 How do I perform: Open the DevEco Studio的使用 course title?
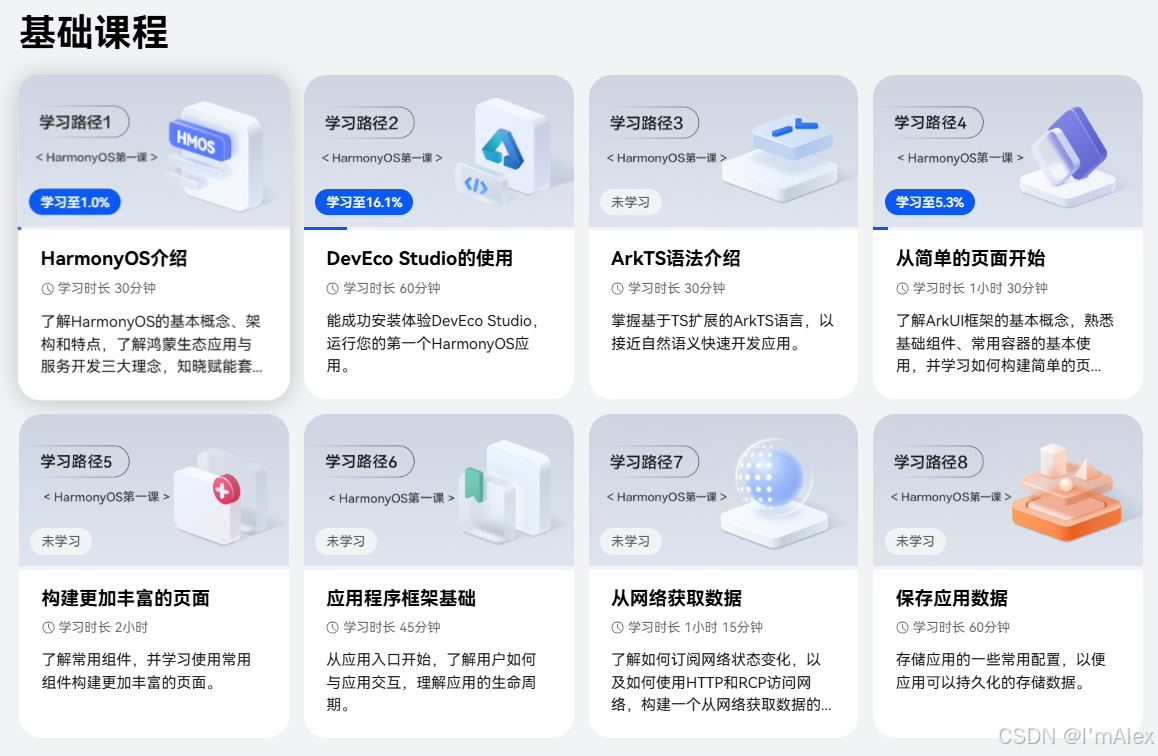pos(419,258)
